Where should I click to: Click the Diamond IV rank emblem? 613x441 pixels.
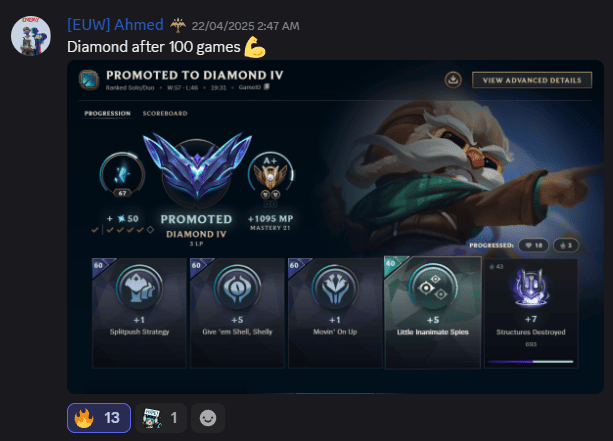click(197, 168)
